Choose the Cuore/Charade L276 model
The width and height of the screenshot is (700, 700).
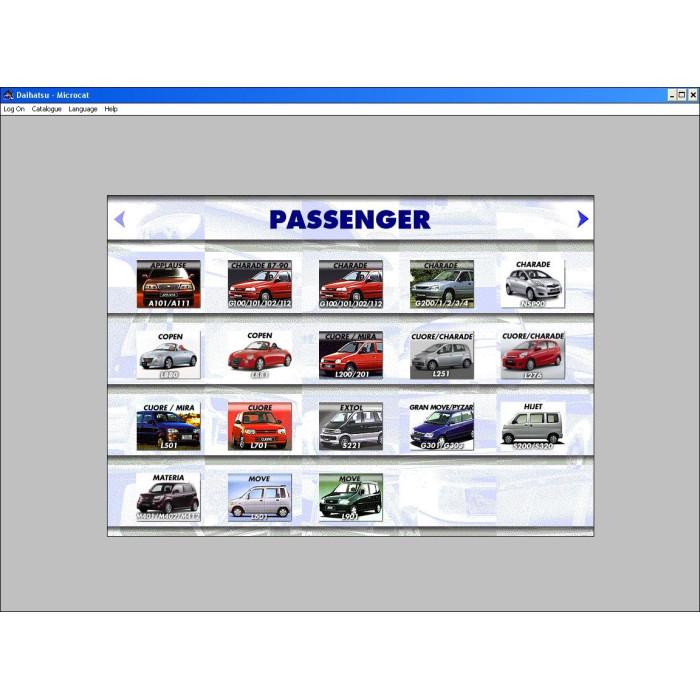533,355
